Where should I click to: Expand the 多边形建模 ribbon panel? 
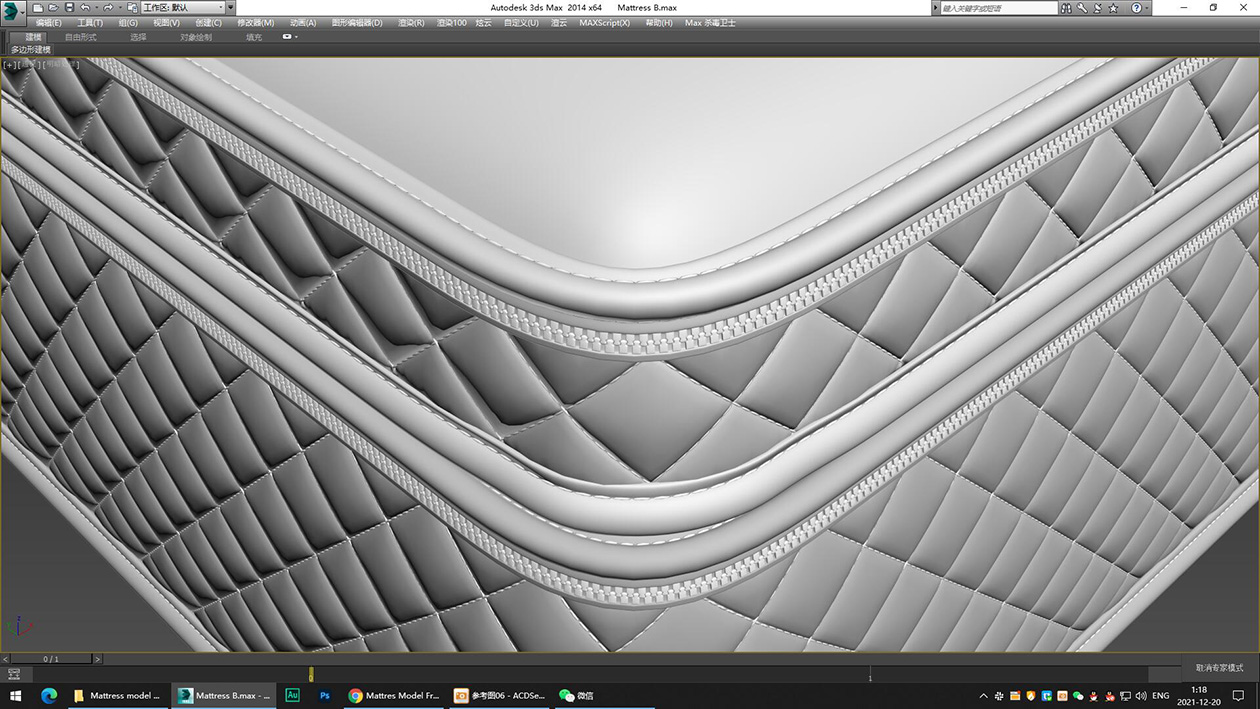(x=31, y=49)
